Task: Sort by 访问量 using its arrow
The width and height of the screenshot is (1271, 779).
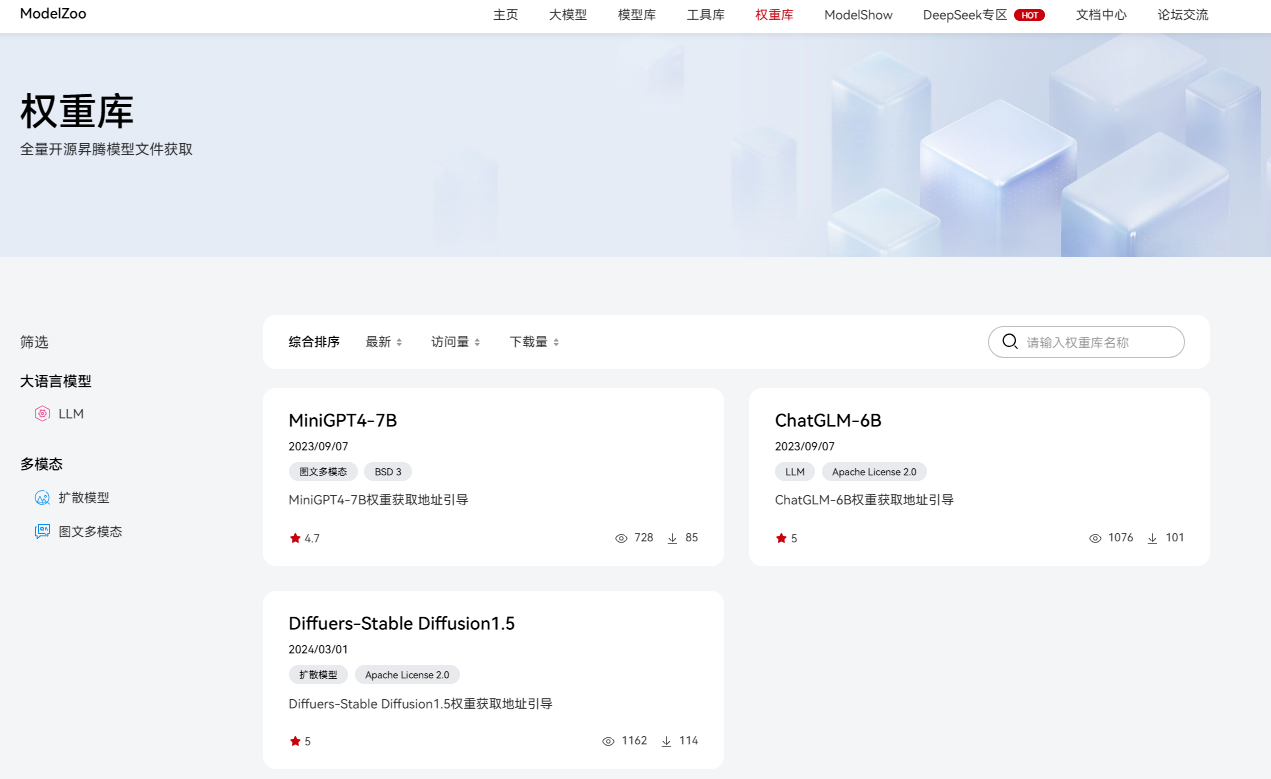Action: coord(477,342)
